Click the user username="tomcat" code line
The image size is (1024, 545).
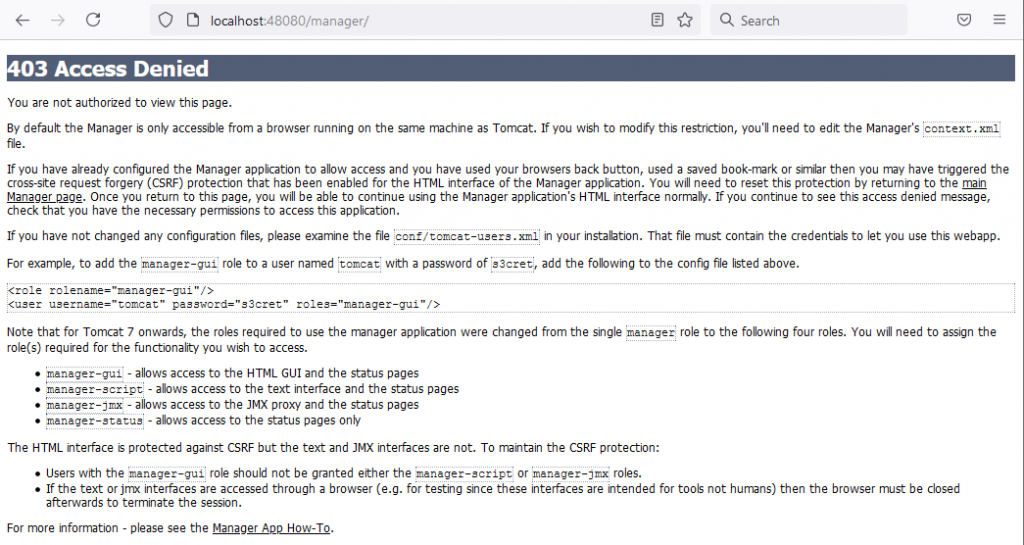pyautogui.click(x=223, y=304)
